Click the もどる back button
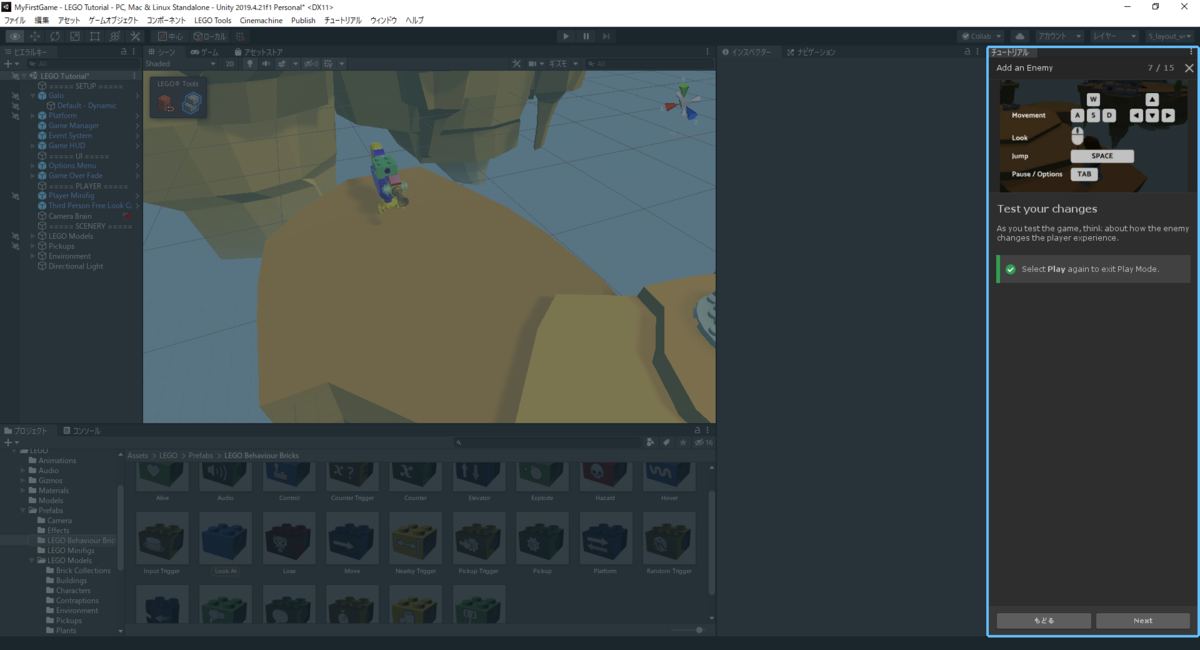 tap(1044, 621)
